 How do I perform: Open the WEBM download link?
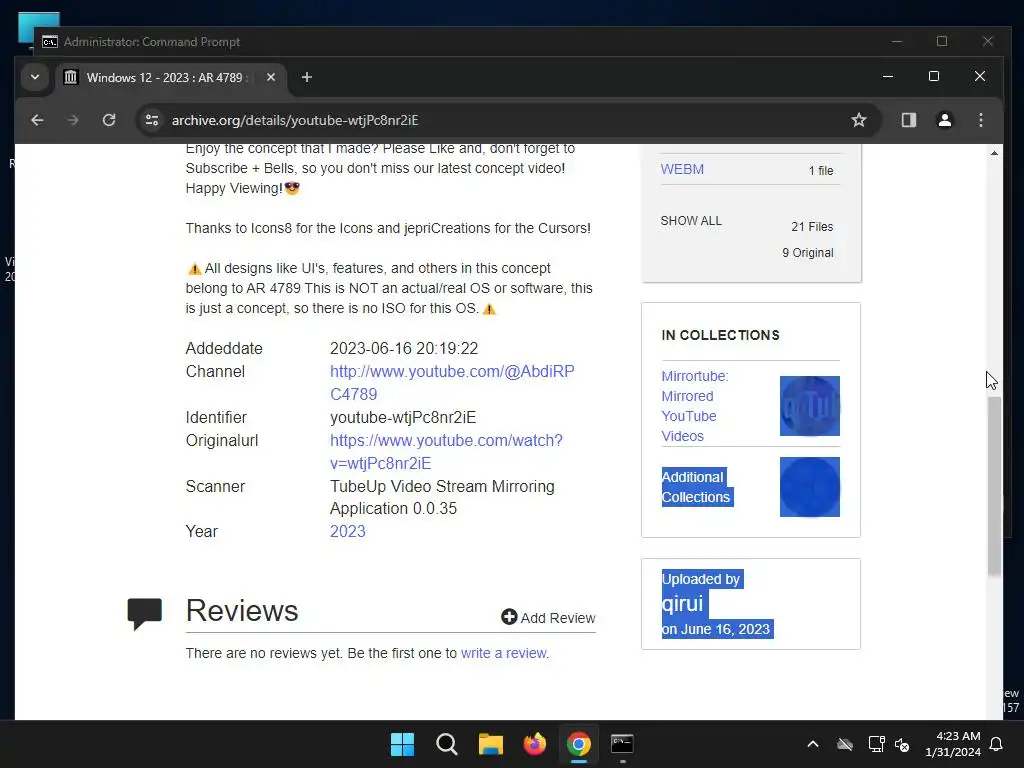682,169
